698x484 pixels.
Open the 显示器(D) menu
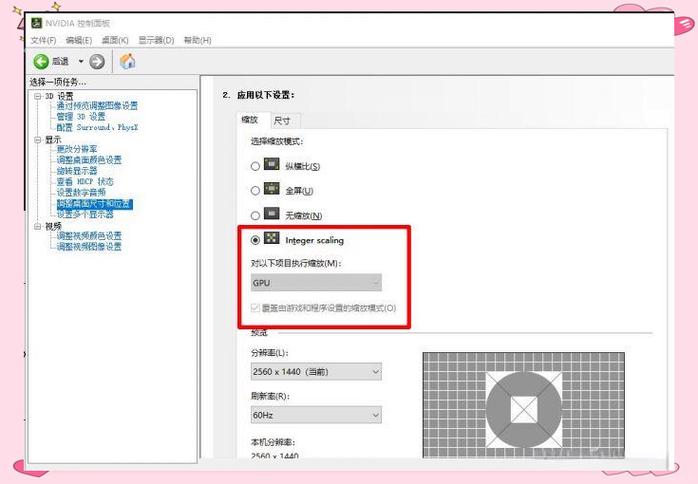coord(156,40)
